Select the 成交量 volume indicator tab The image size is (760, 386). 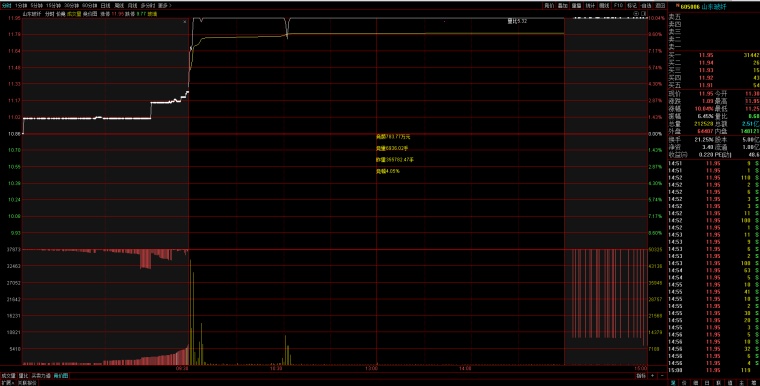8,376
